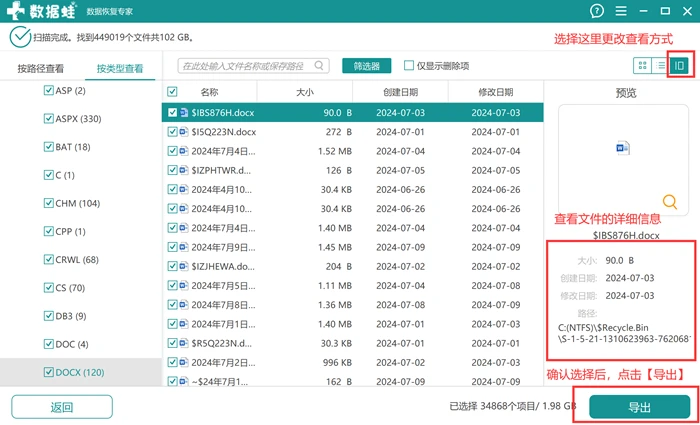This screenshot has height=425, width=700.
Task: Click the search magnifier in filename box
Action: tap(319, 66)
